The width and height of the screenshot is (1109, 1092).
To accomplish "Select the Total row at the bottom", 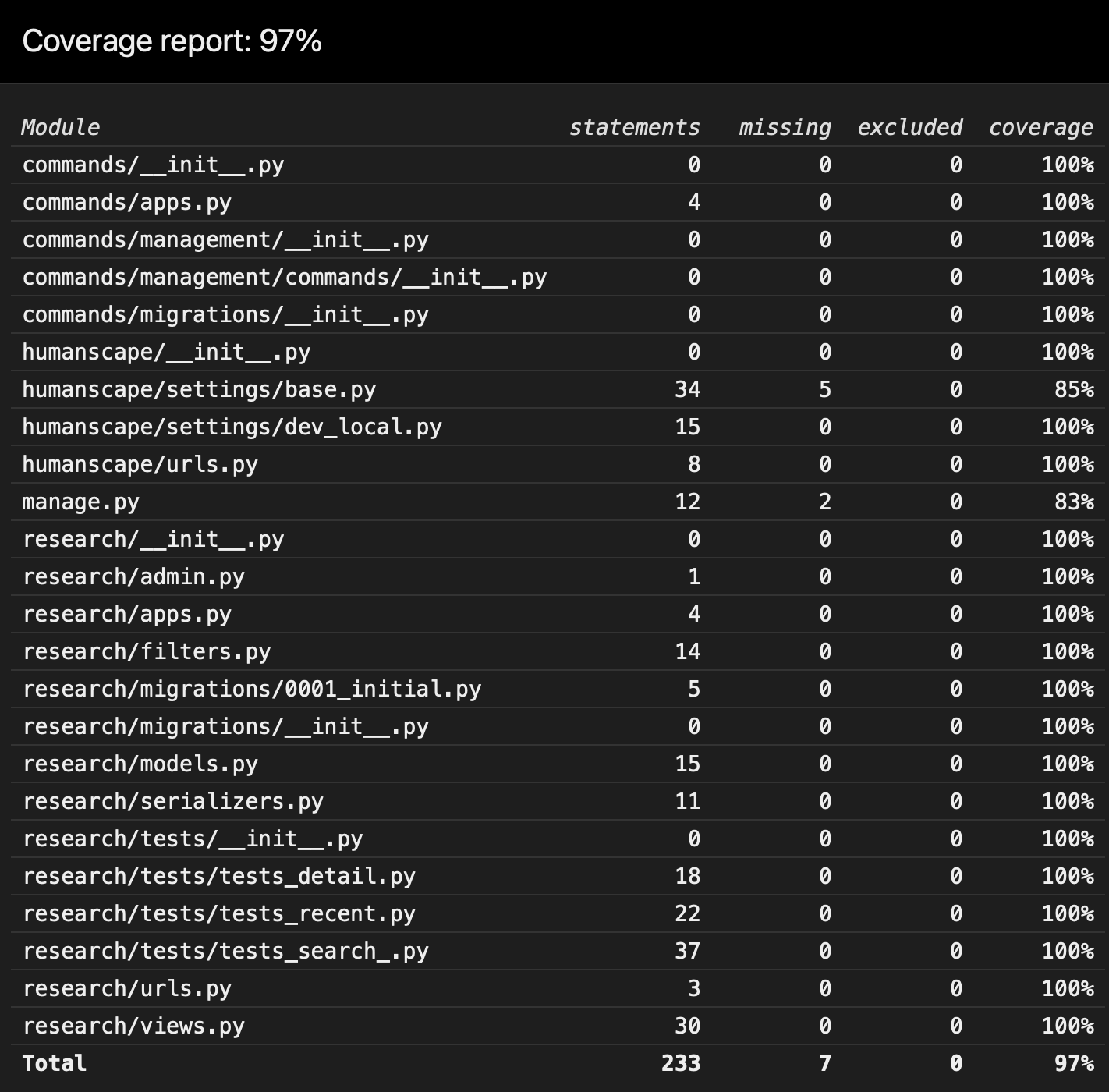I will 55,1062.
